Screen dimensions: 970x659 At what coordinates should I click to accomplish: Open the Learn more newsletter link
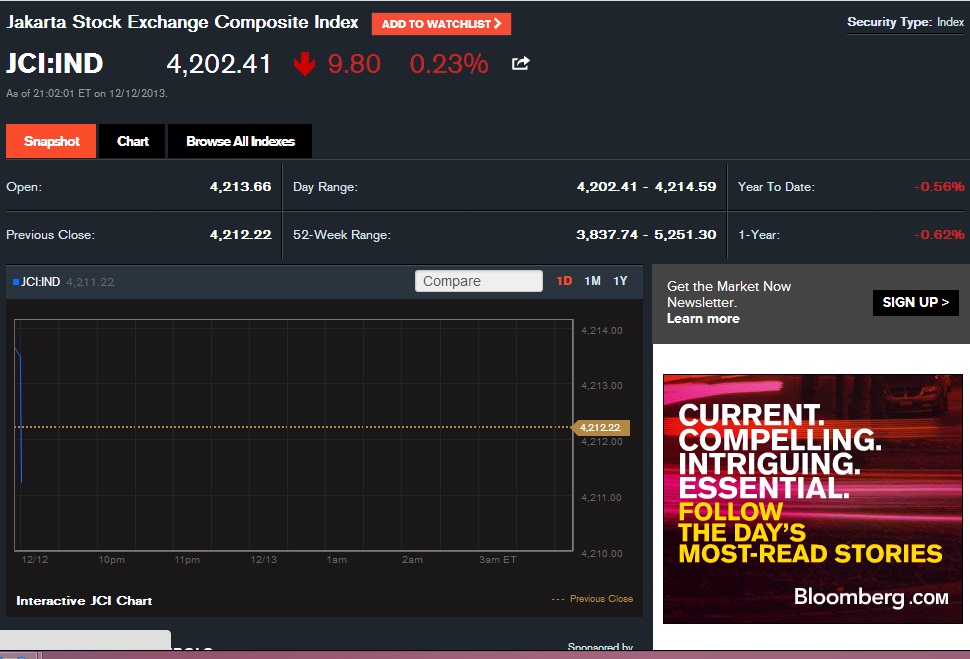[x=703, y=319]
